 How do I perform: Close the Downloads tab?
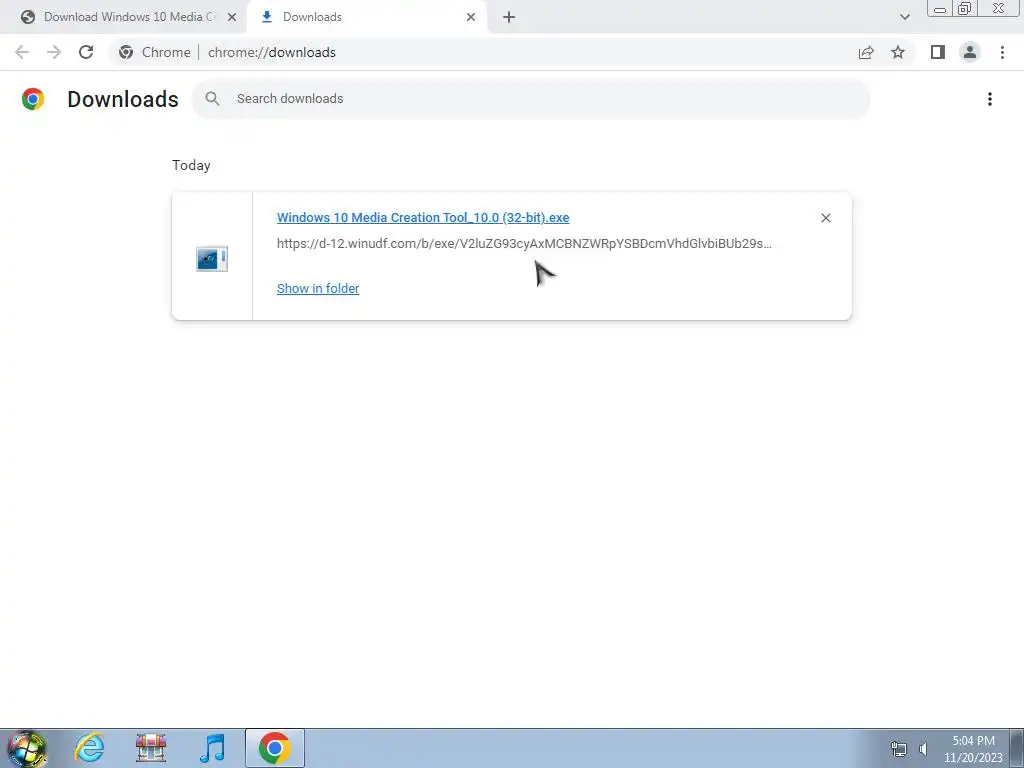(471, 17)
